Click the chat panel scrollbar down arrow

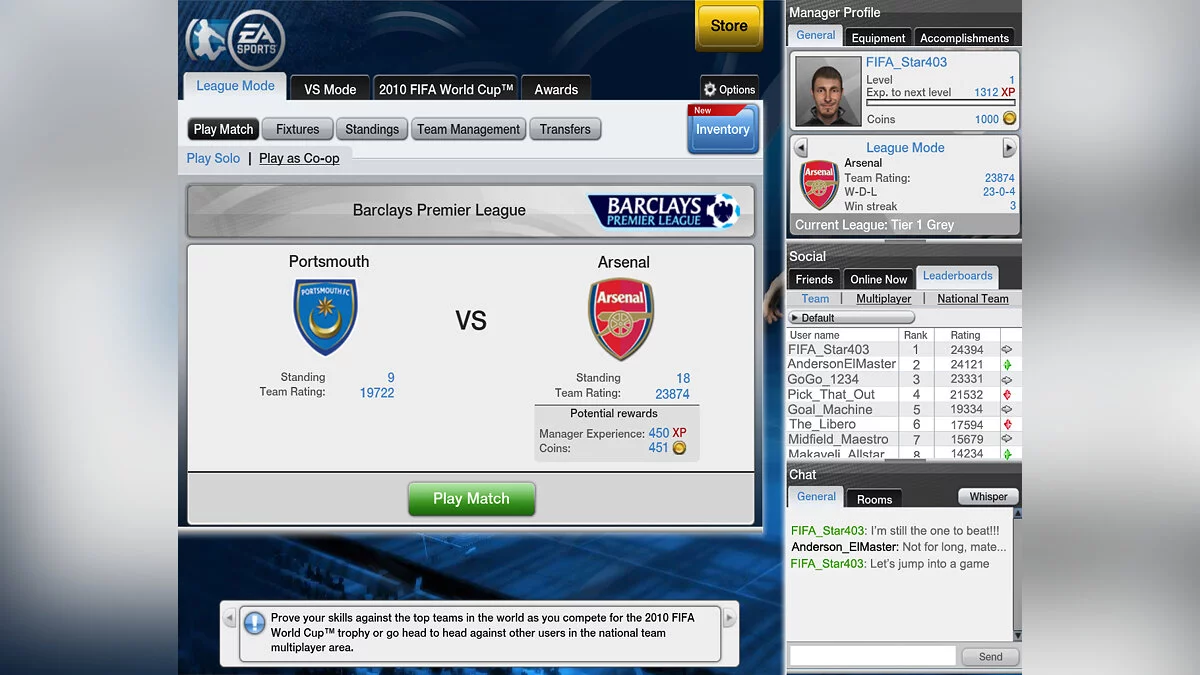1018,635
